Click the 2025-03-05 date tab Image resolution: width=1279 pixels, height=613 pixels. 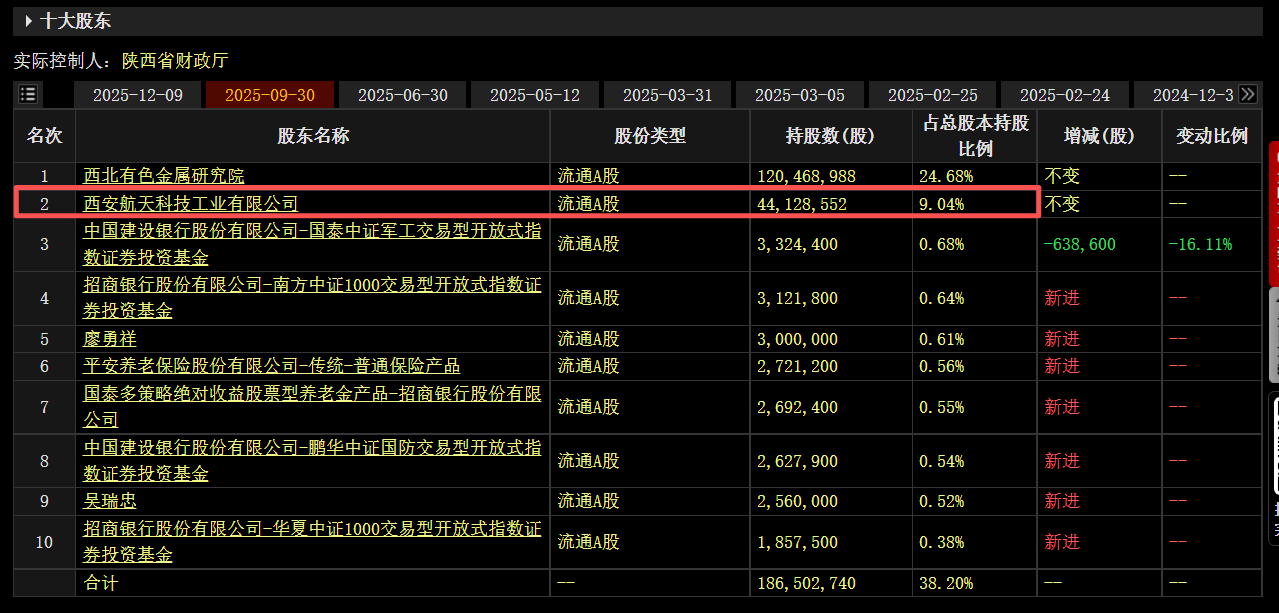tap(800, 94)
